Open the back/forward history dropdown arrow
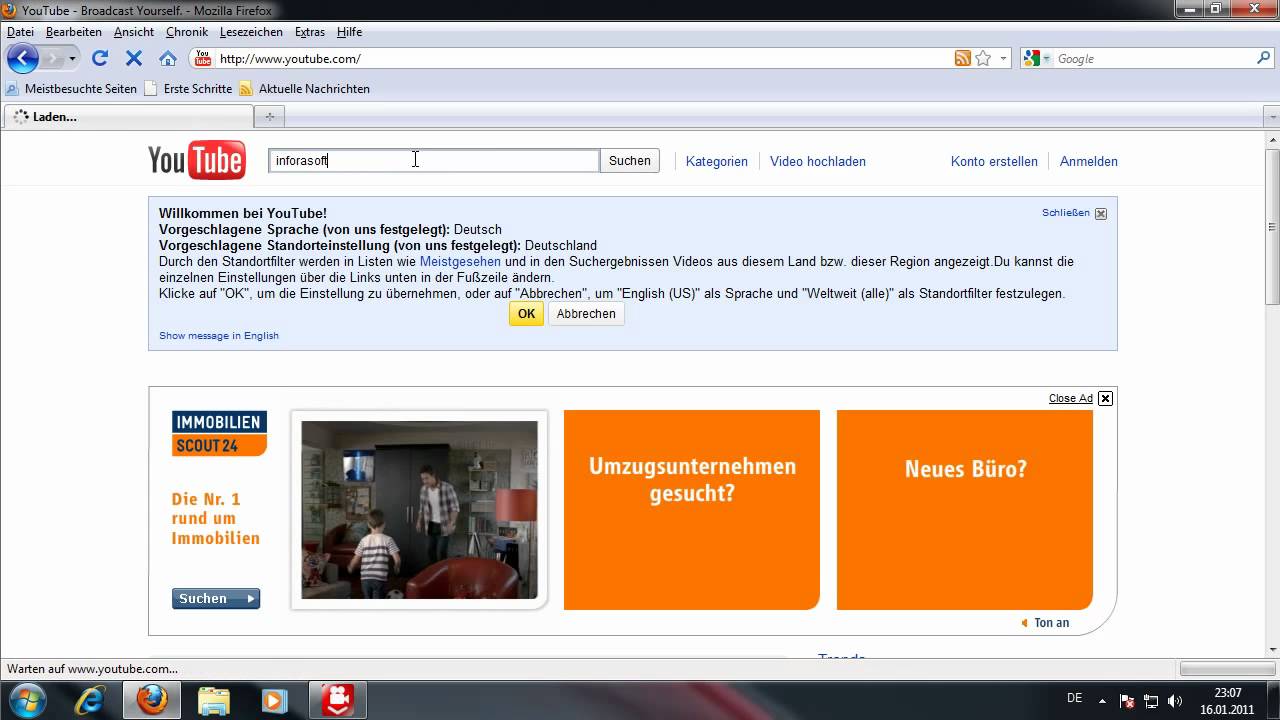 (x=72, y=59)
